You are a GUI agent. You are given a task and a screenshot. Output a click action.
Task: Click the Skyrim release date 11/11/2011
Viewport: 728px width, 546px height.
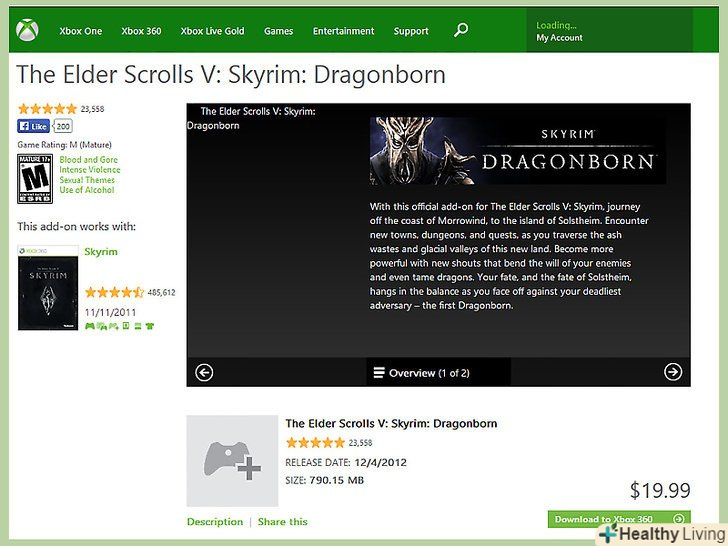pyautogui.click(x=110, y=312)
